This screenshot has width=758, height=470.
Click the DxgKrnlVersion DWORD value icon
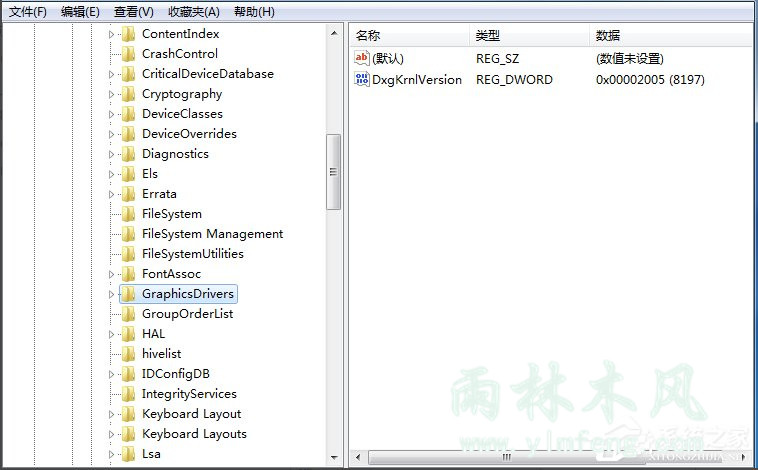point(362,79)
